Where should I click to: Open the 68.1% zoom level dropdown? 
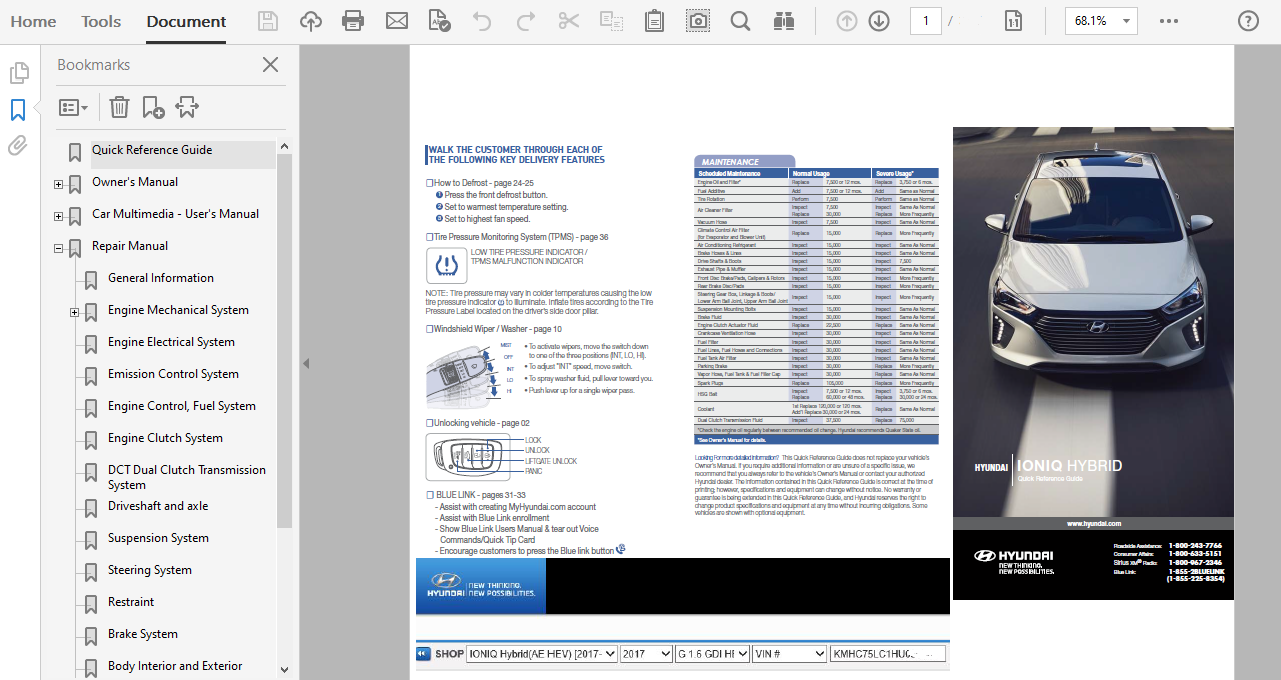[1100, 19]
